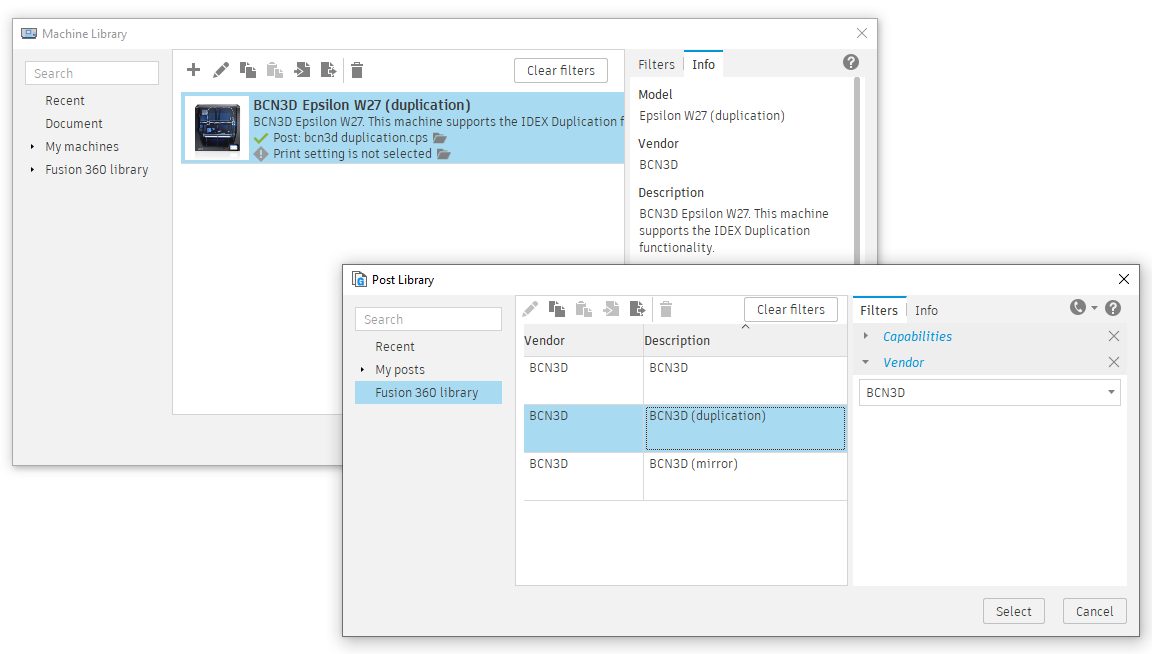Open the Post Library help question icon
1152x654 pixels.
(1113, 308)
